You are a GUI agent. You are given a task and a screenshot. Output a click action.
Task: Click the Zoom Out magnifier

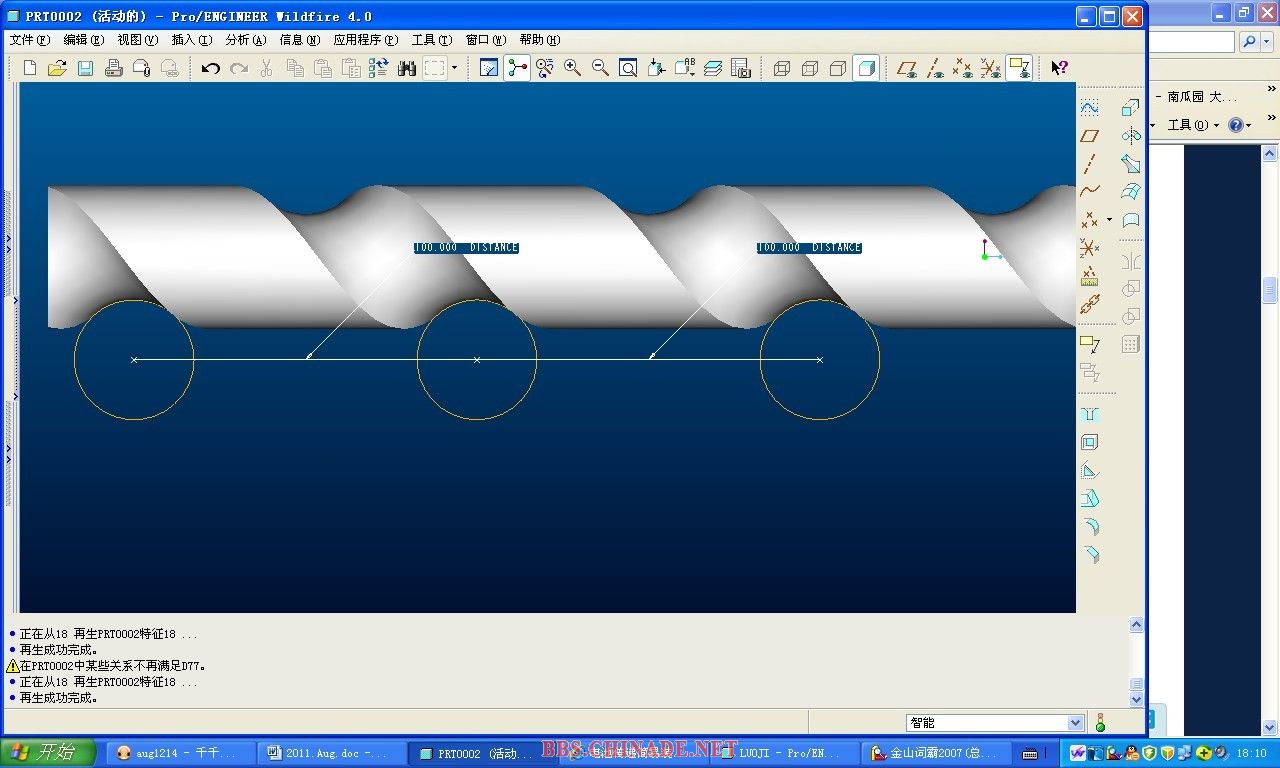point(600,68)
